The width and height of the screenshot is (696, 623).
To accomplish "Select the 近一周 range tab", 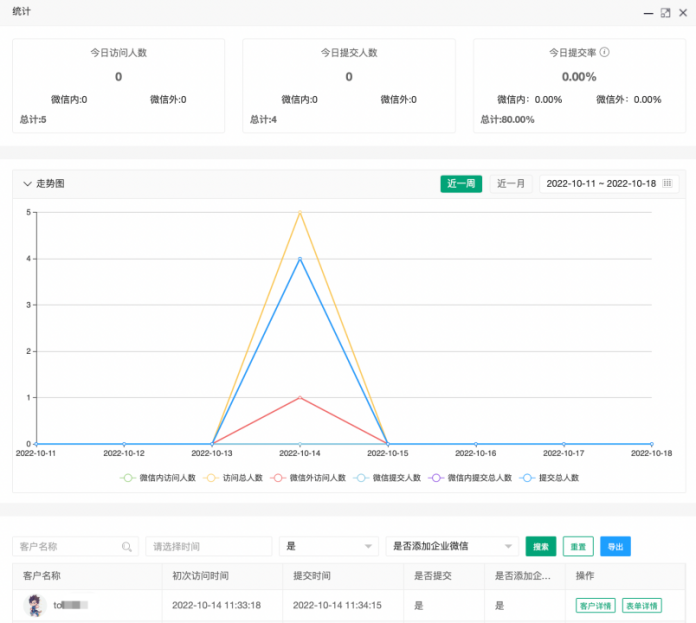I will (461, 184).
